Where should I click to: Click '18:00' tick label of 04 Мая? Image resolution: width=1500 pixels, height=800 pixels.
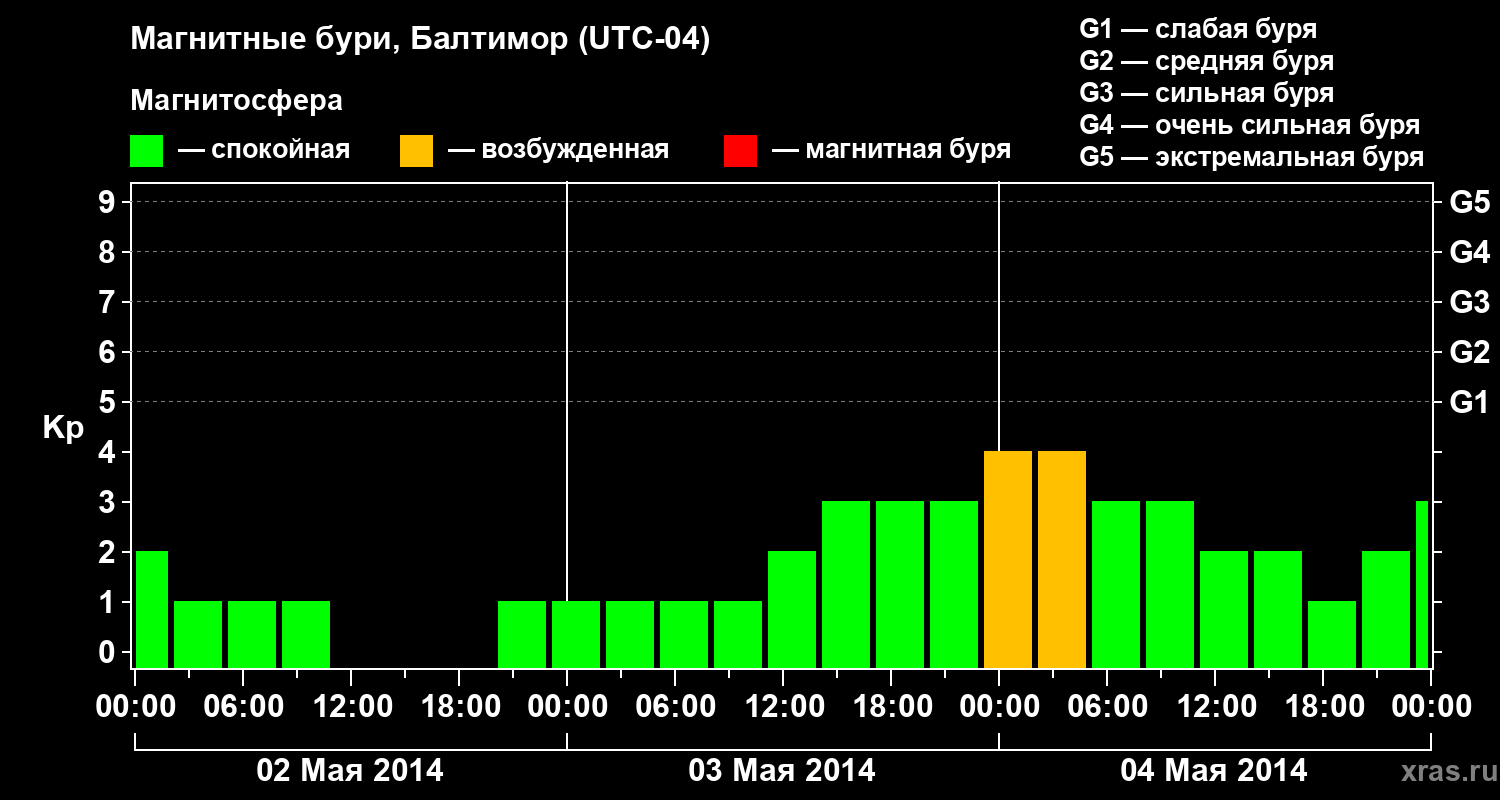tap(1323, 706)
